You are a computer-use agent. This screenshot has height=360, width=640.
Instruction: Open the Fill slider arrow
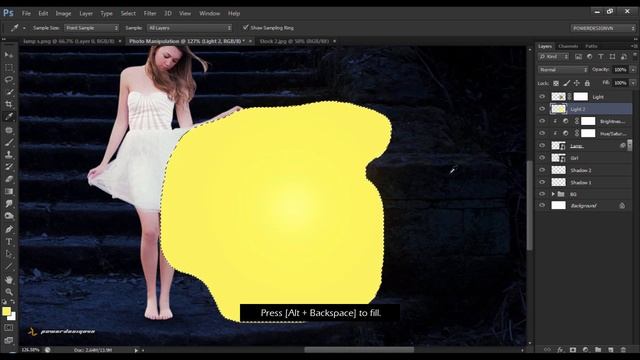[x=633, y=83]
